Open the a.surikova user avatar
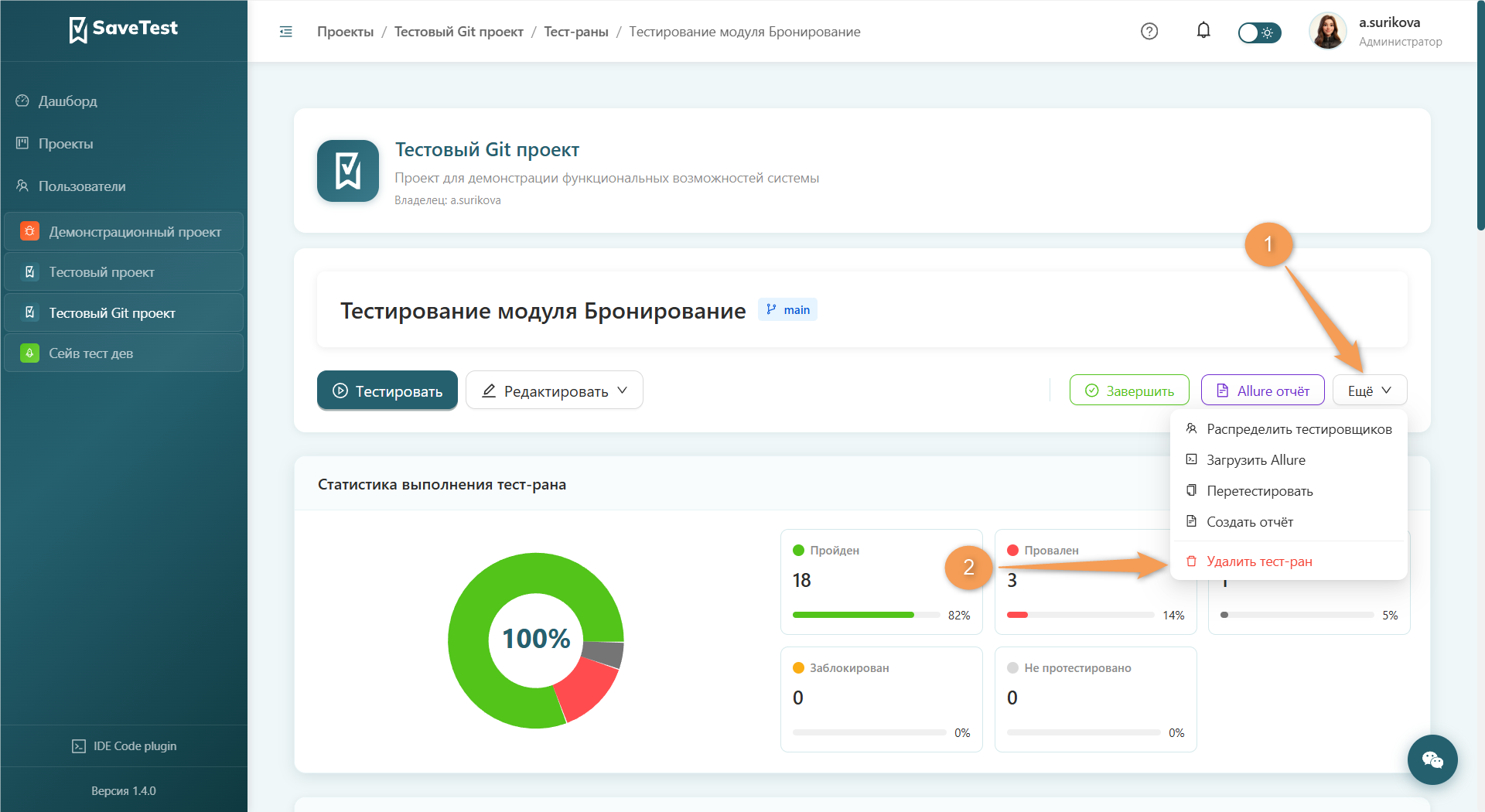This screenshot has width=1485, height=812. point(1328,32)
